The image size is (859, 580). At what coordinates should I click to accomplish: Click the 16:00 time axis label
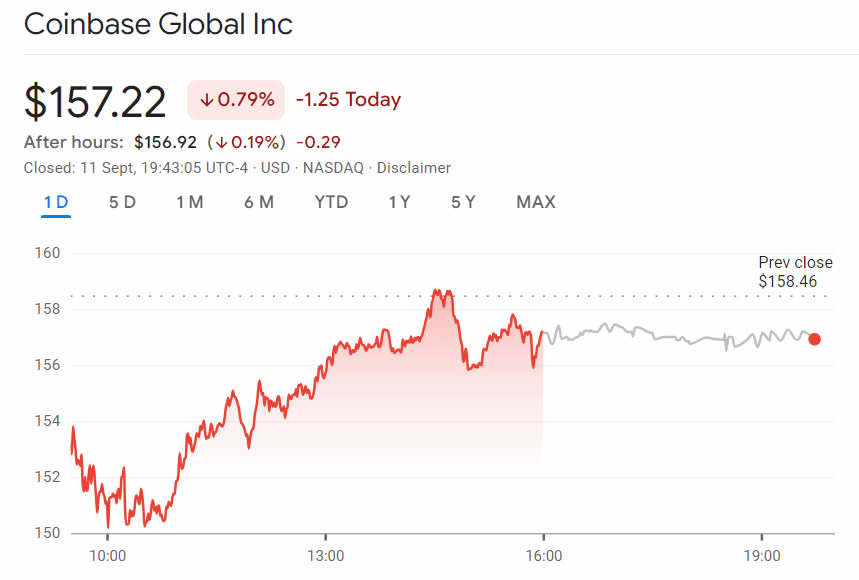(x=543, y=554)
